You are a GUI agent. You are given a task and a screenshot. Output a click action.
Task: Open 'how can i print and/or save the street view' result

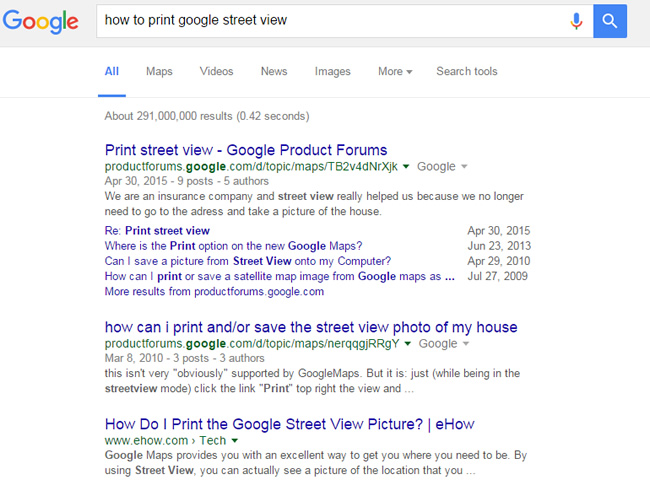tap(311, 327)
